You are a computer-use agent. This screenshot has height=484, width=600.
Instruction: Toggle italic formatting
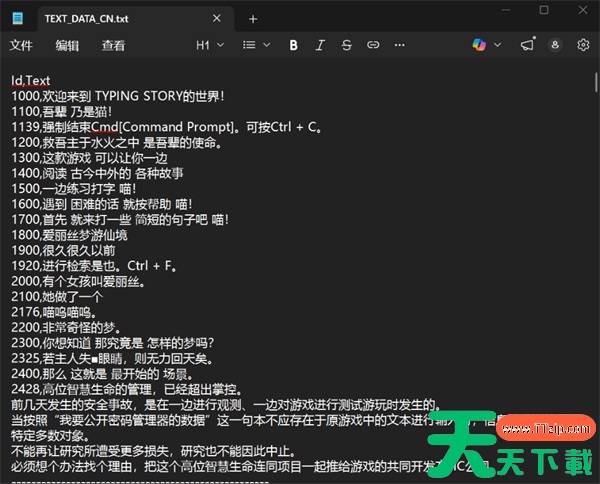pyautogui.click(x=320, y=45)
